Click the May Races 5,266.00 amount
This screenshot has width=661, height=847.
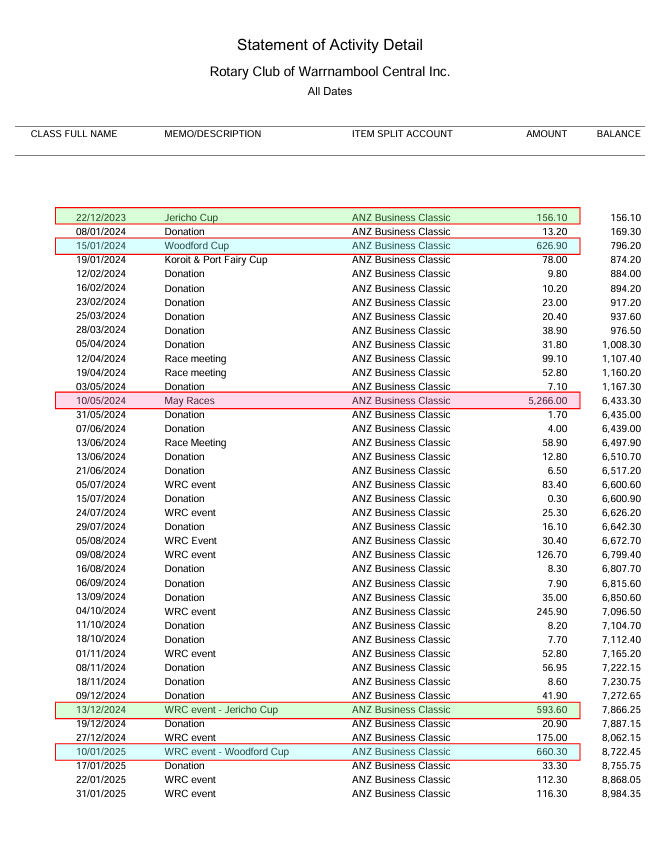[x=548, y=401]
